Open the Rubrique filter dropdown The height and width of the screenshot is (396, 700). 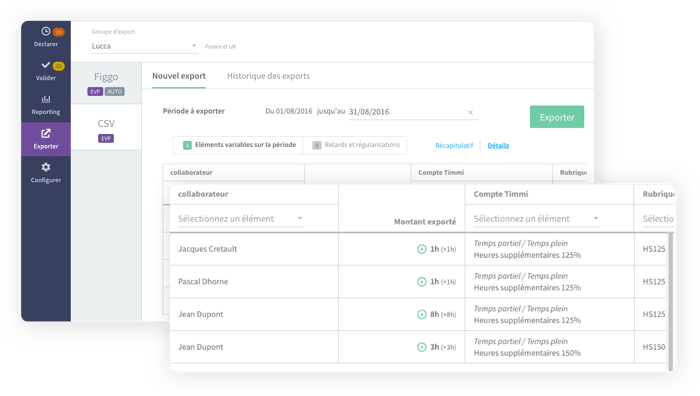[658, 219]
